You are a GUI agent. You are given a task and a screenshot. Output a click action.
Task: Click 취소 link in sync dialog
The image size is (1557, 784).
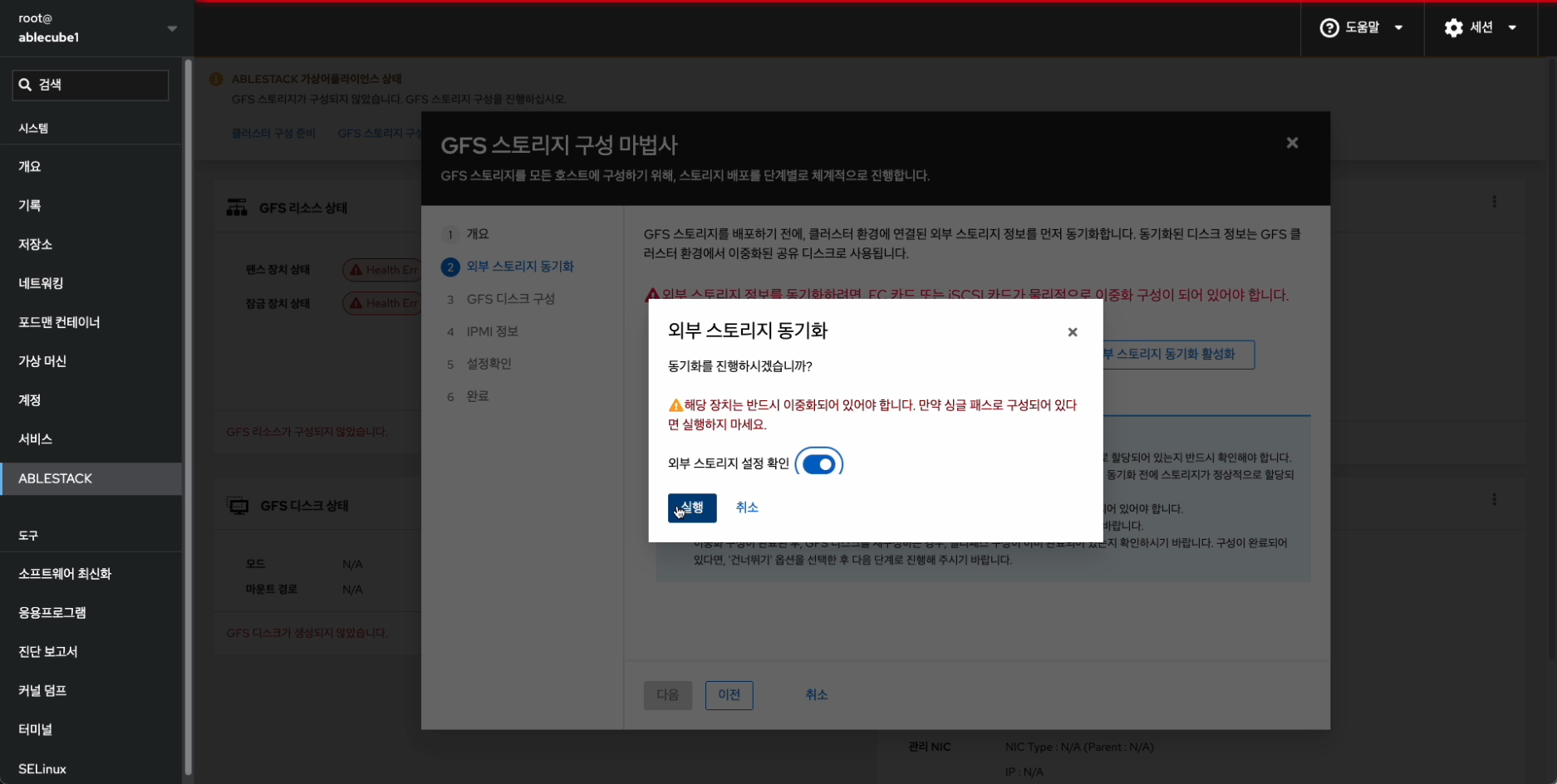746,507
